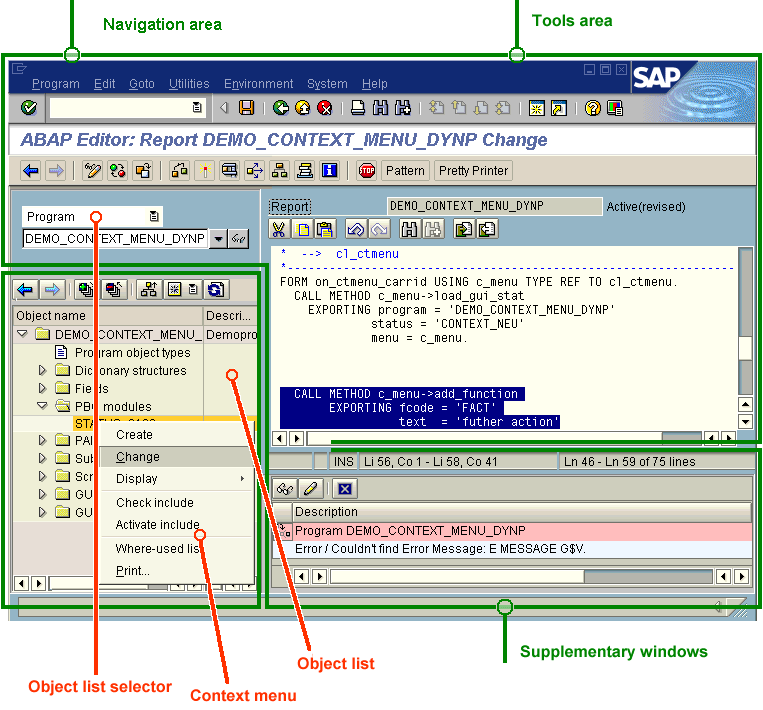The image size is (763, 710).
Task: Select Program object types tree item
Action: [132, 352]
